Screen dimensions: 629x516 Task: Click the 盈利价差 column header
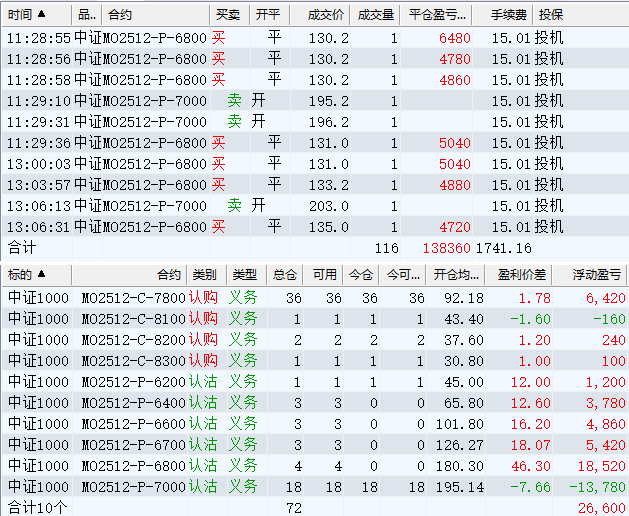click(x=522, y=275)
